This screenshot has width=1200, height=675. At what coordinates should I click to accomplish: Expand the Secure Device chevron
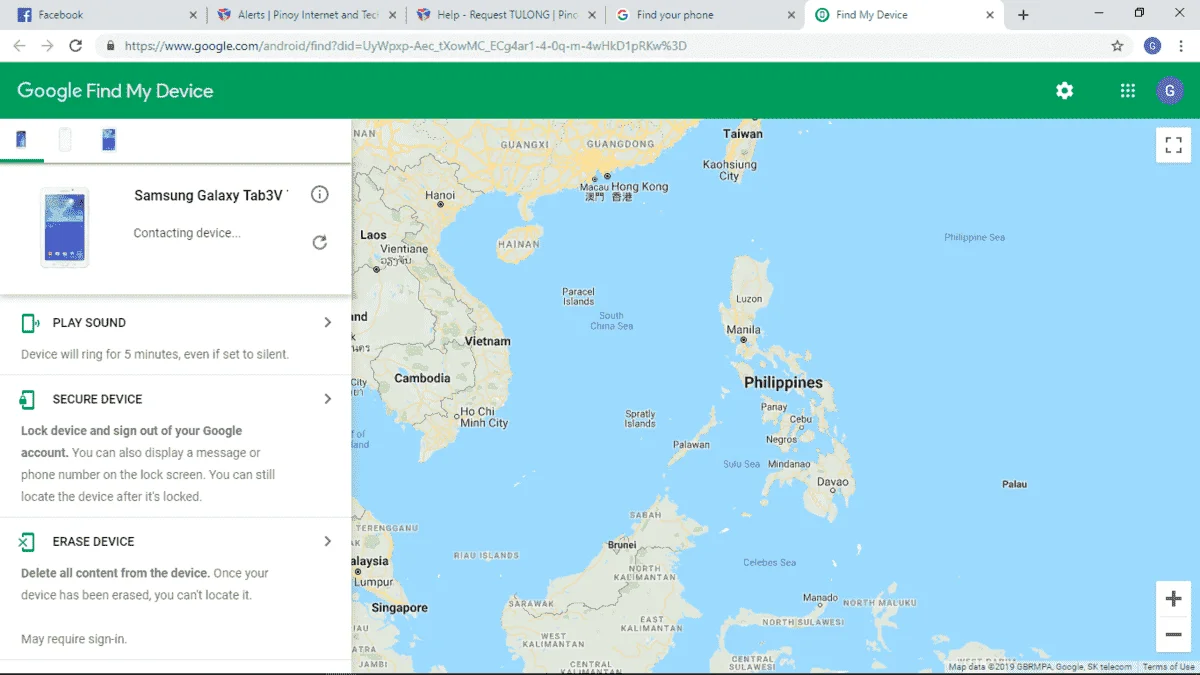point(327,398)
